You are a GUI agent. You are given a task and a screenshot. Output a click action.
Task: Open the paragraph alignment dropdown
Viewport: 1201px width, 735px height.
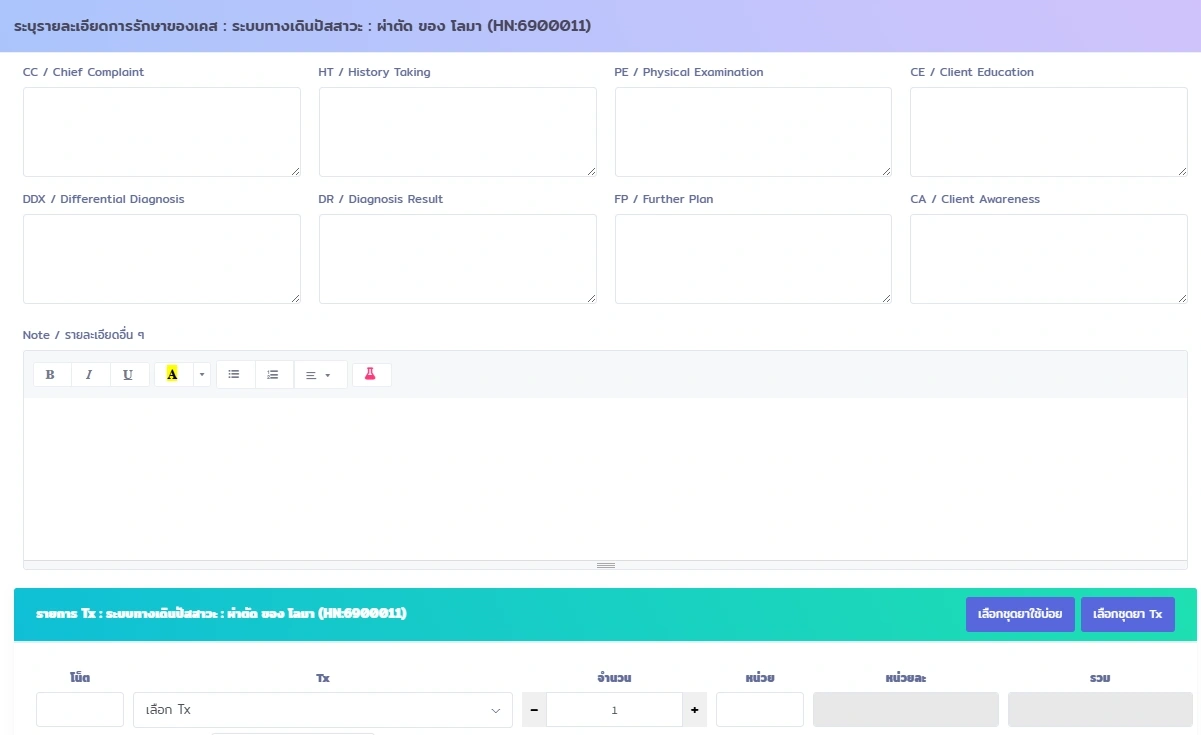(319, 375)
